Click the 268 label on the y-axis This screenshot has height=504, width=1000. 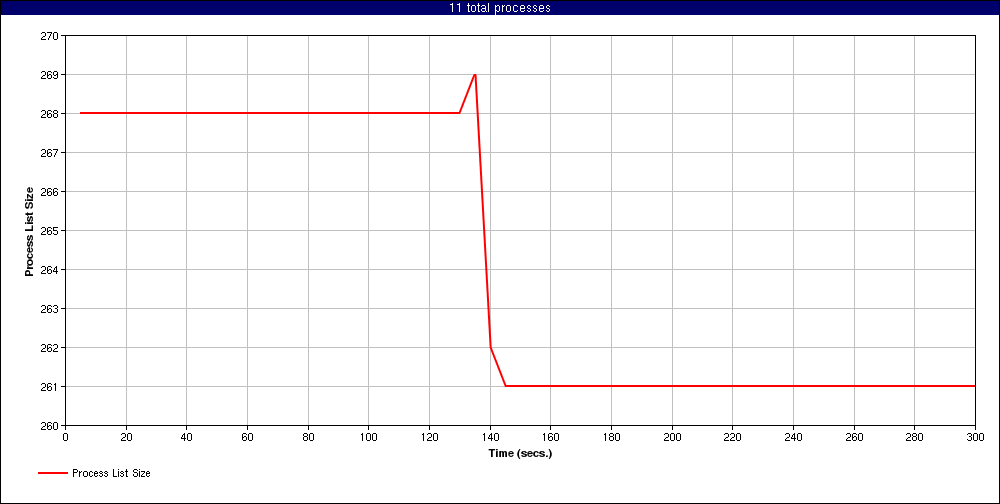coord(50,114)
